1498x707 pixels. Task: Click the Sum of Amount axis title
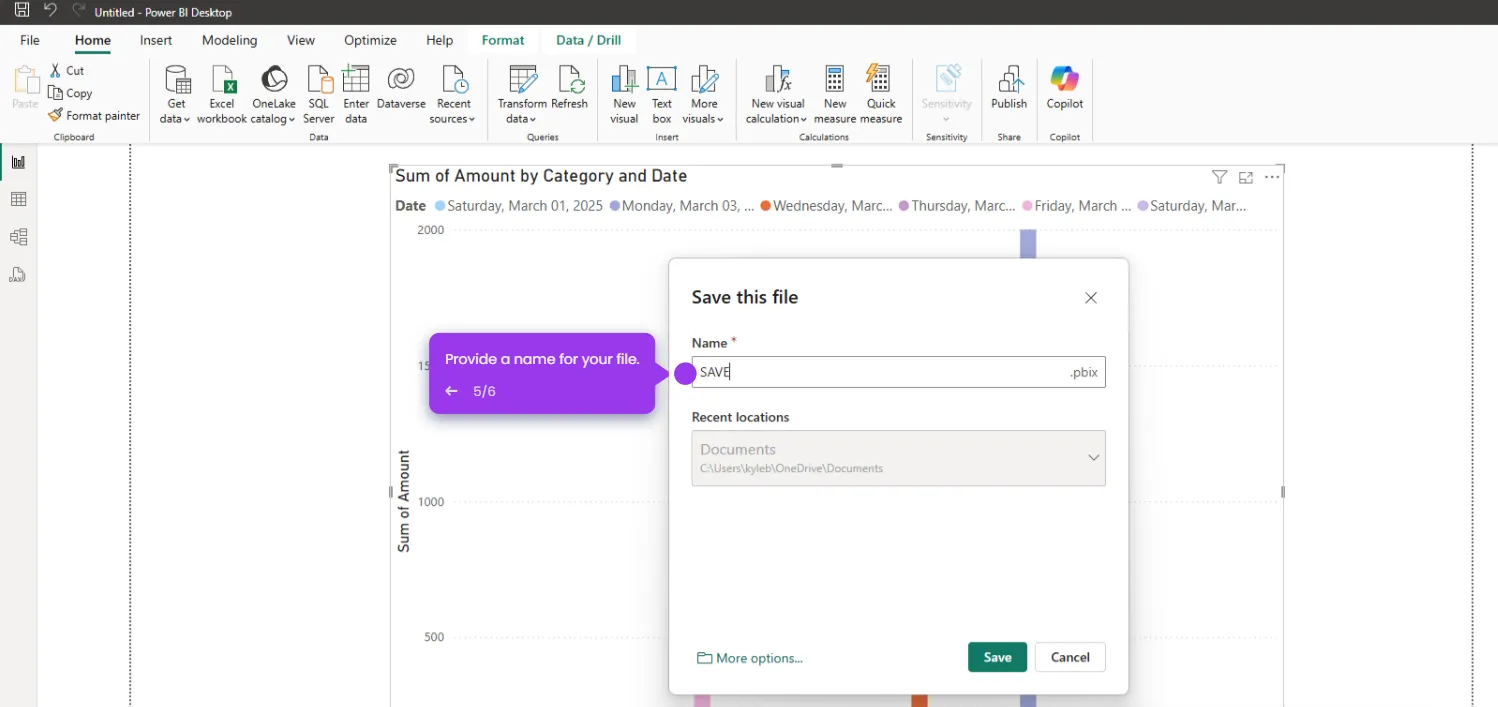[404, 501]
